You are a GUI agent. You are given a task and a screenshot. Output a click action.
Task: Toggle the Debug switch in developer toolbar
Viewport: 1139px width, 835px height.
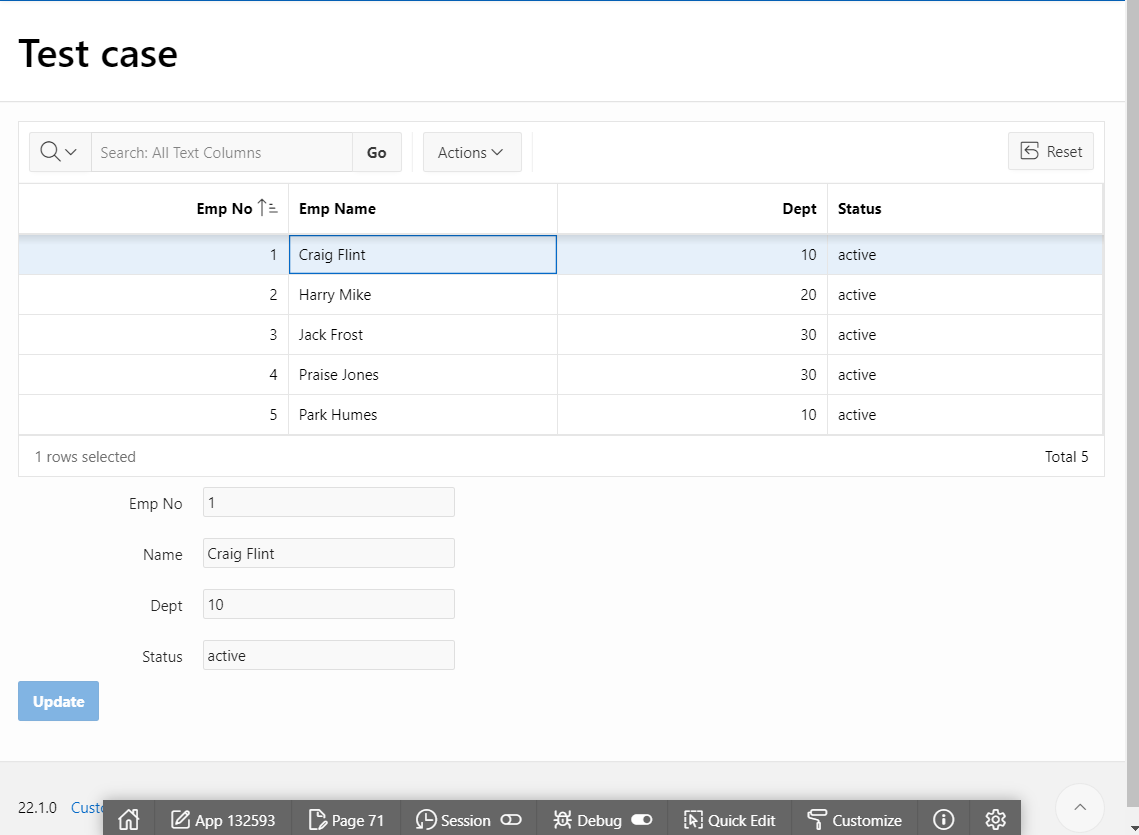[x=641, y=820]
